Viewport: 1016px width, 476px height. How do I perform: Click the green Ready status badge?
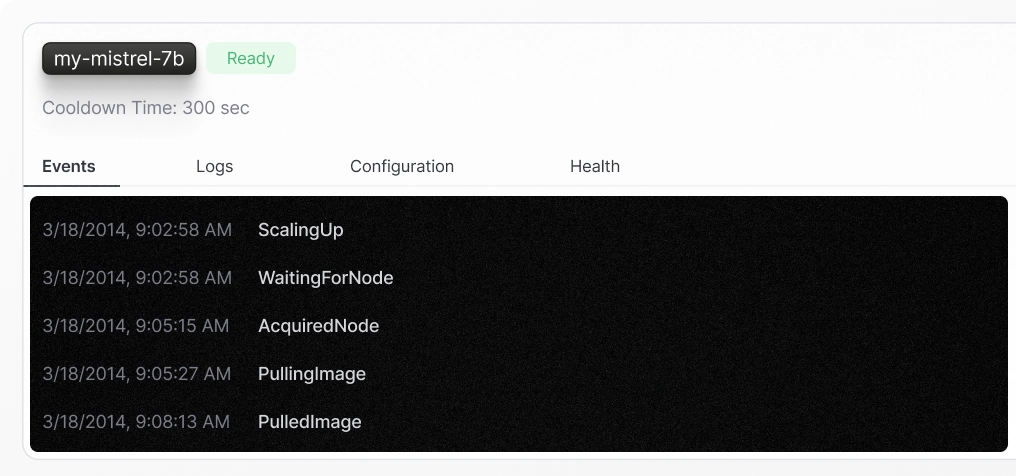tap(251, 58)
